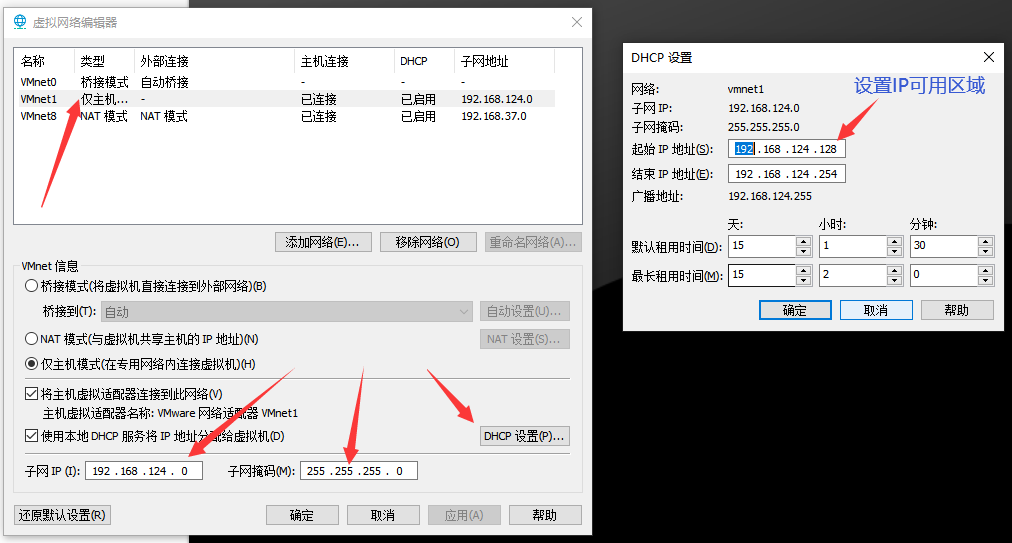This screenshot has width=1012, height=543.
Task: Close the DHCP 设置 dialog
Action: click(x=988, y=57)
